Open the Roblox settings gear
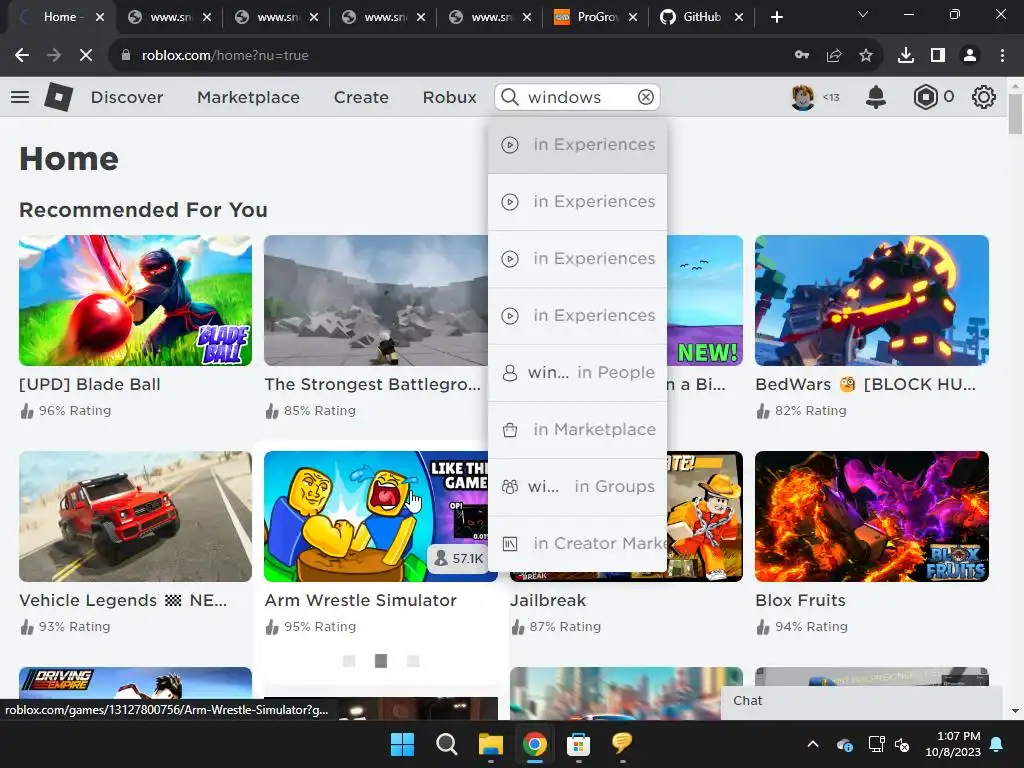This screenshot has height=768, width=1024. point(983,97)
